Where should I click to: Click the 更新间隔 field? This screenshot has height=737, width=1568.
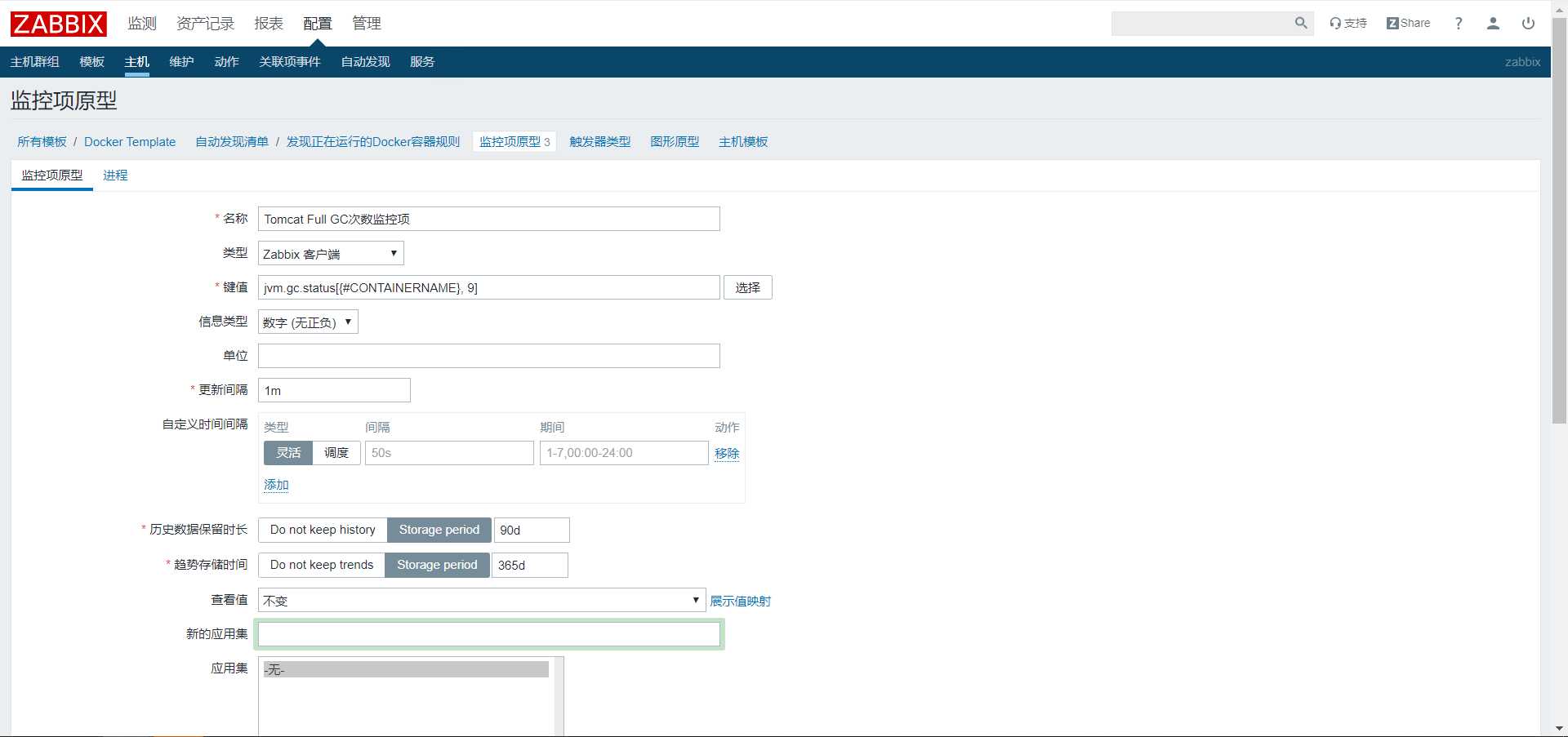[x=334, y=390]
